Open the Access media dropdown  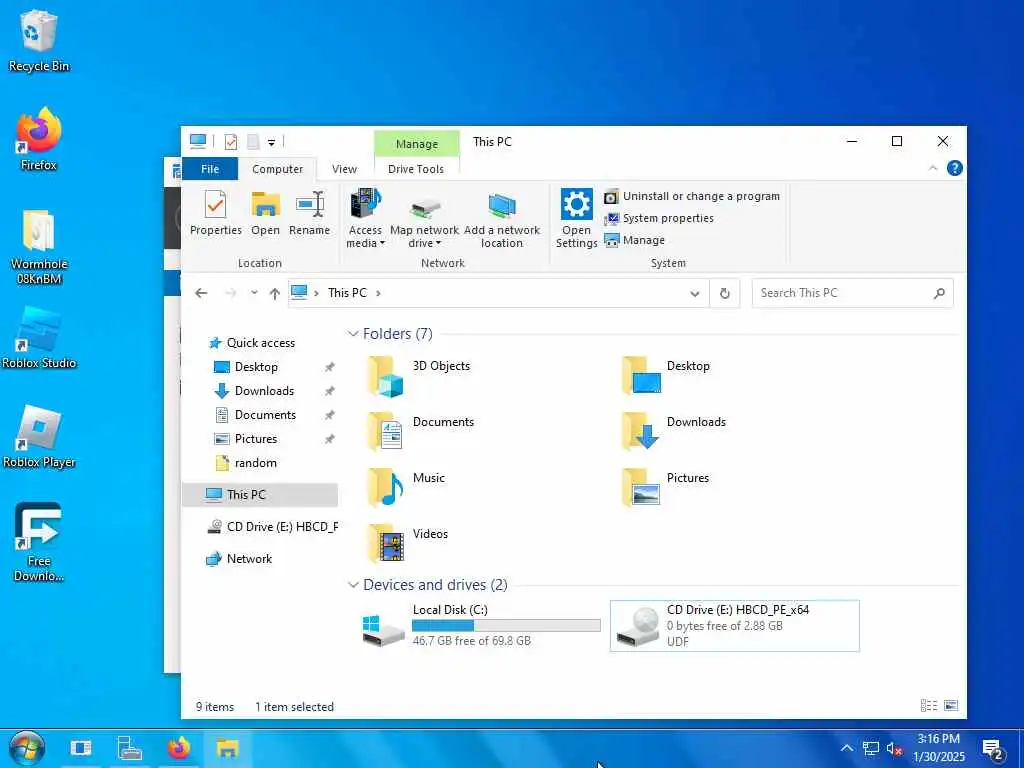click(365, 219)
